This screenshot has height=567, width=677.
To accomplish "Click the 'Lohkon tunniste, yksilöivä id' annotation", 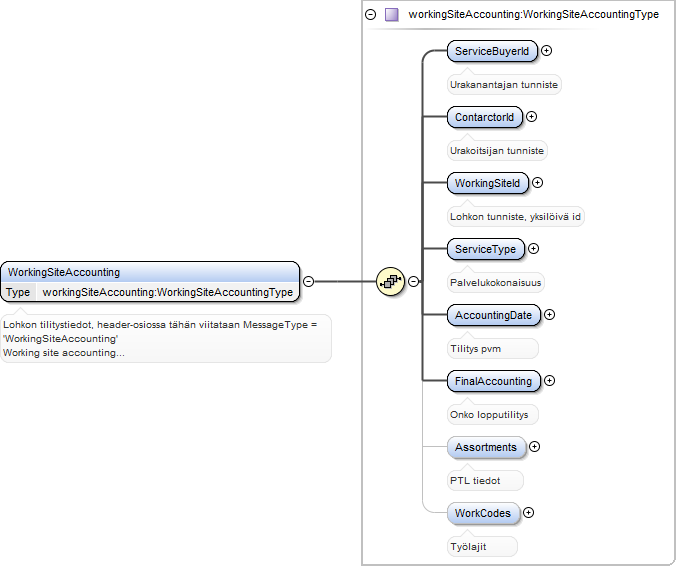I will click(x=516, y=217).
